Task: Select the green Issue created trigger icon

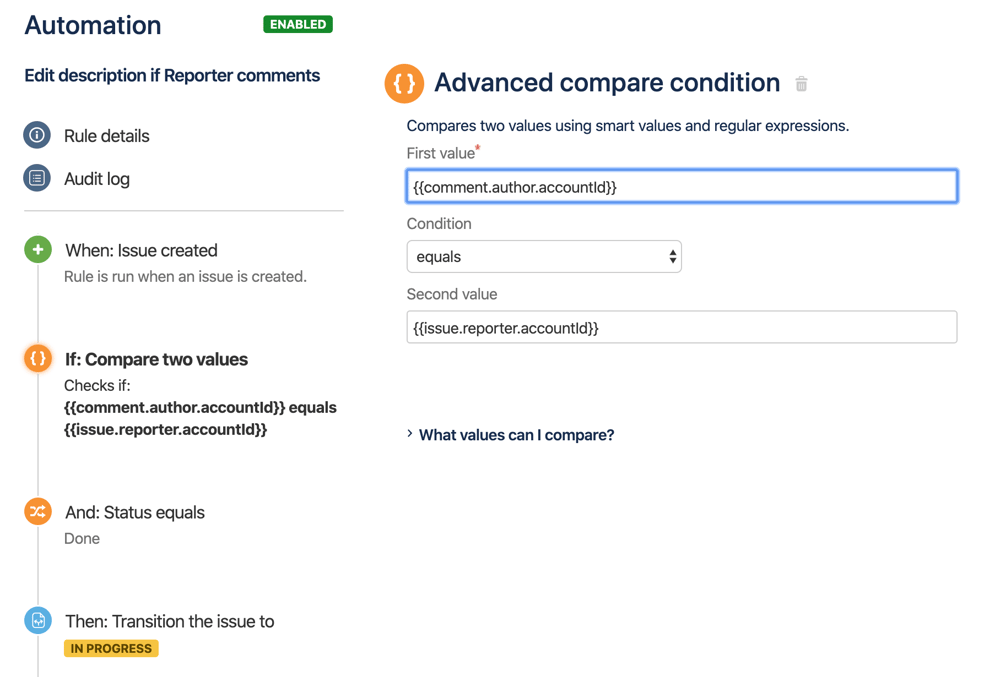Action: (37, 249)
